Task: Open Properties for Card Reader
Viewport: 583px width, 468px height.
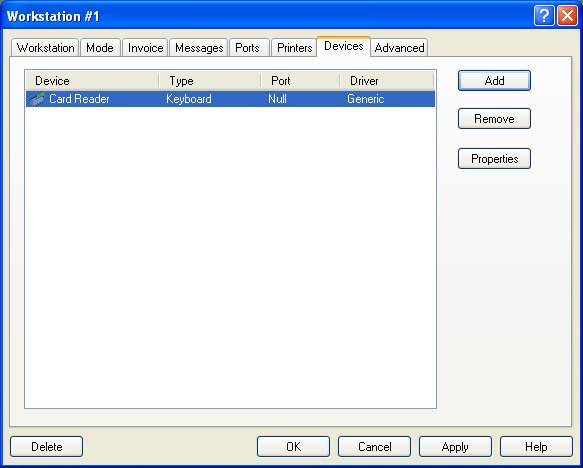Action: point(494,159)
